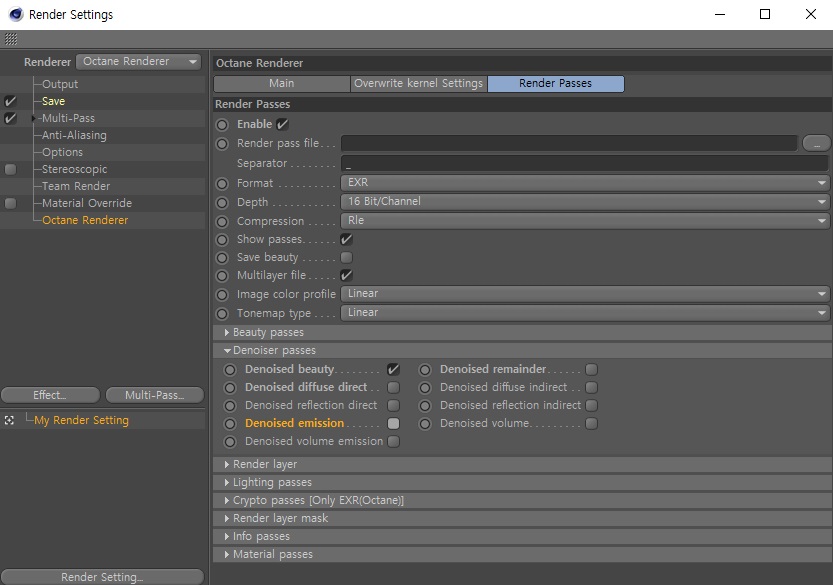
Task: Open the Tonemap type dropdown
Action: pyautogui.click(x=585, y=313)
